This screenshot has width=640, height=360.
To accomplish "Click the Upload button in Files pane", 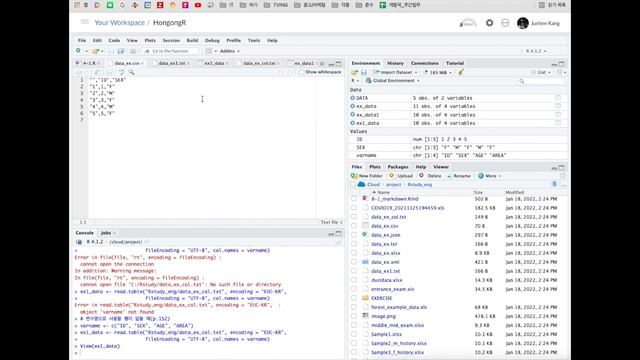I will click(401, 176).
